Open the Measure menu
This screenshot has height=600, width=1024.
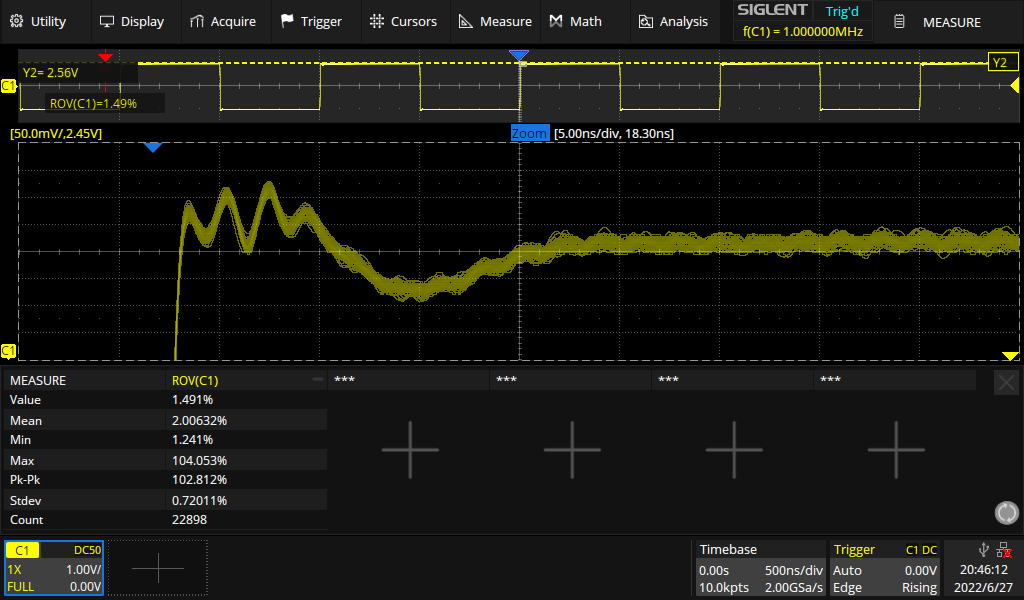[495, 21]
